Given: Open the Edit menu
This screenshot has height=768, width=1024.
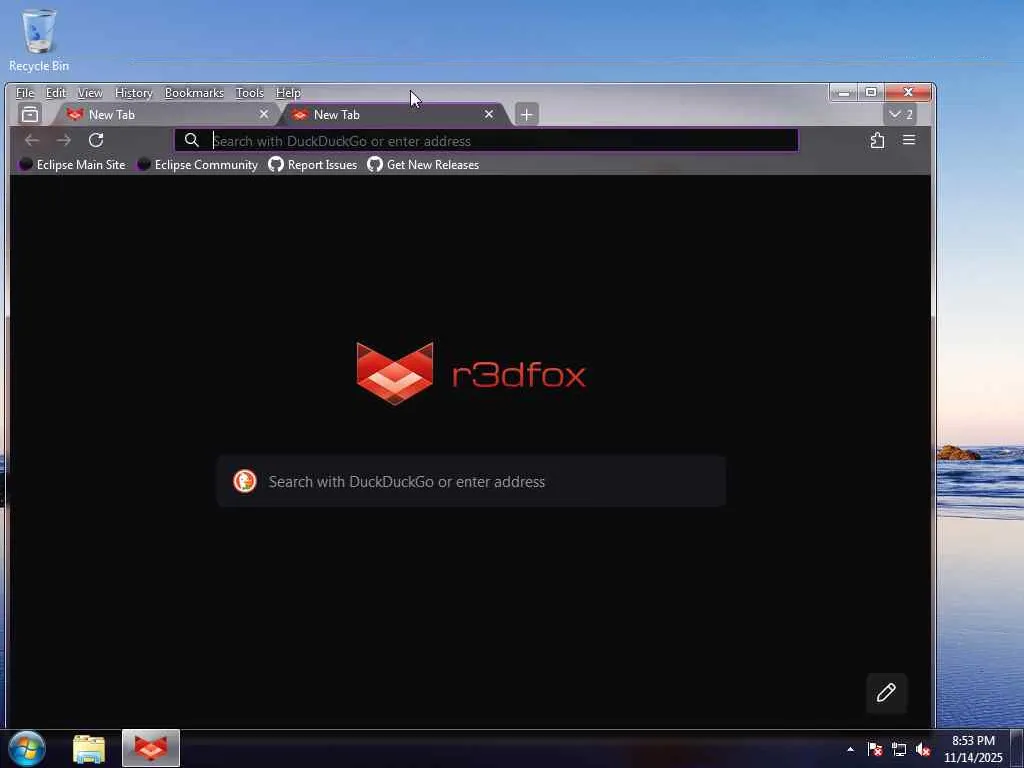Looking at the screenshot, I should [x=56, y=93].
